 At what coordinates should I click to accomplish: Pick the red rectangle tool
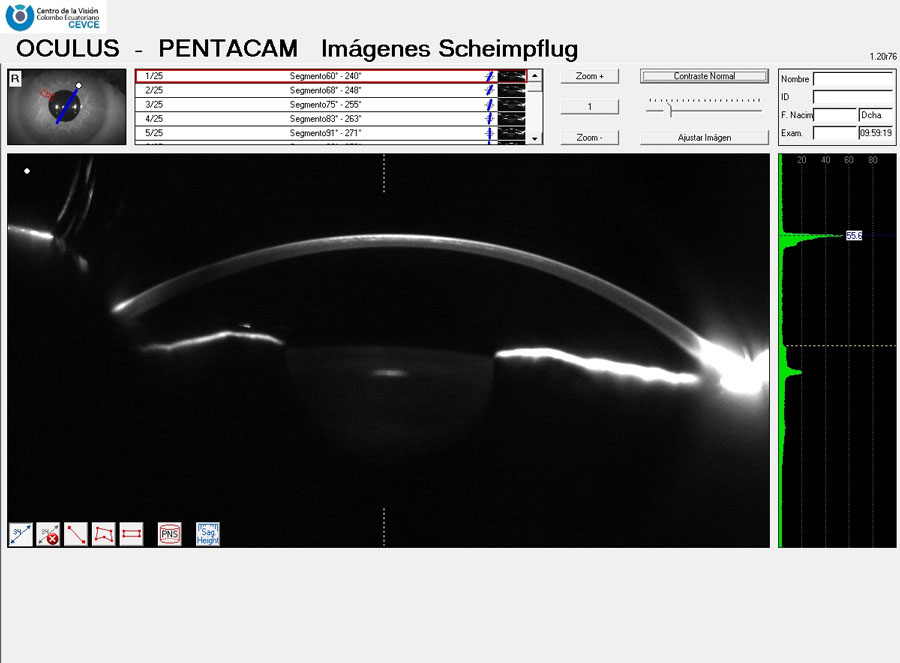(131, 534)
